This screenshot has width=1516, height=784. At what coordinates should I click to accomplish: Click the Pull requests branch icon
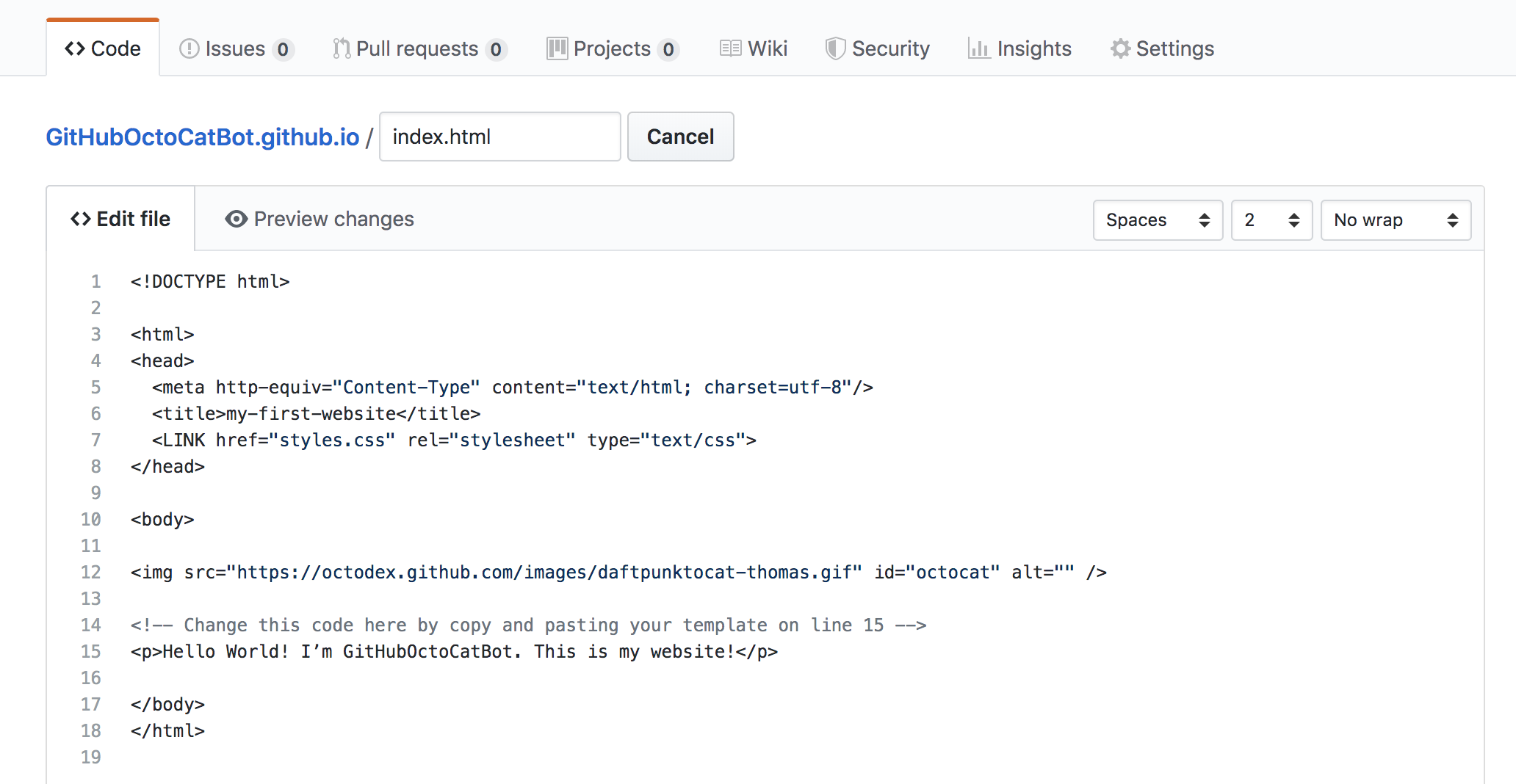tap(342, 48)
